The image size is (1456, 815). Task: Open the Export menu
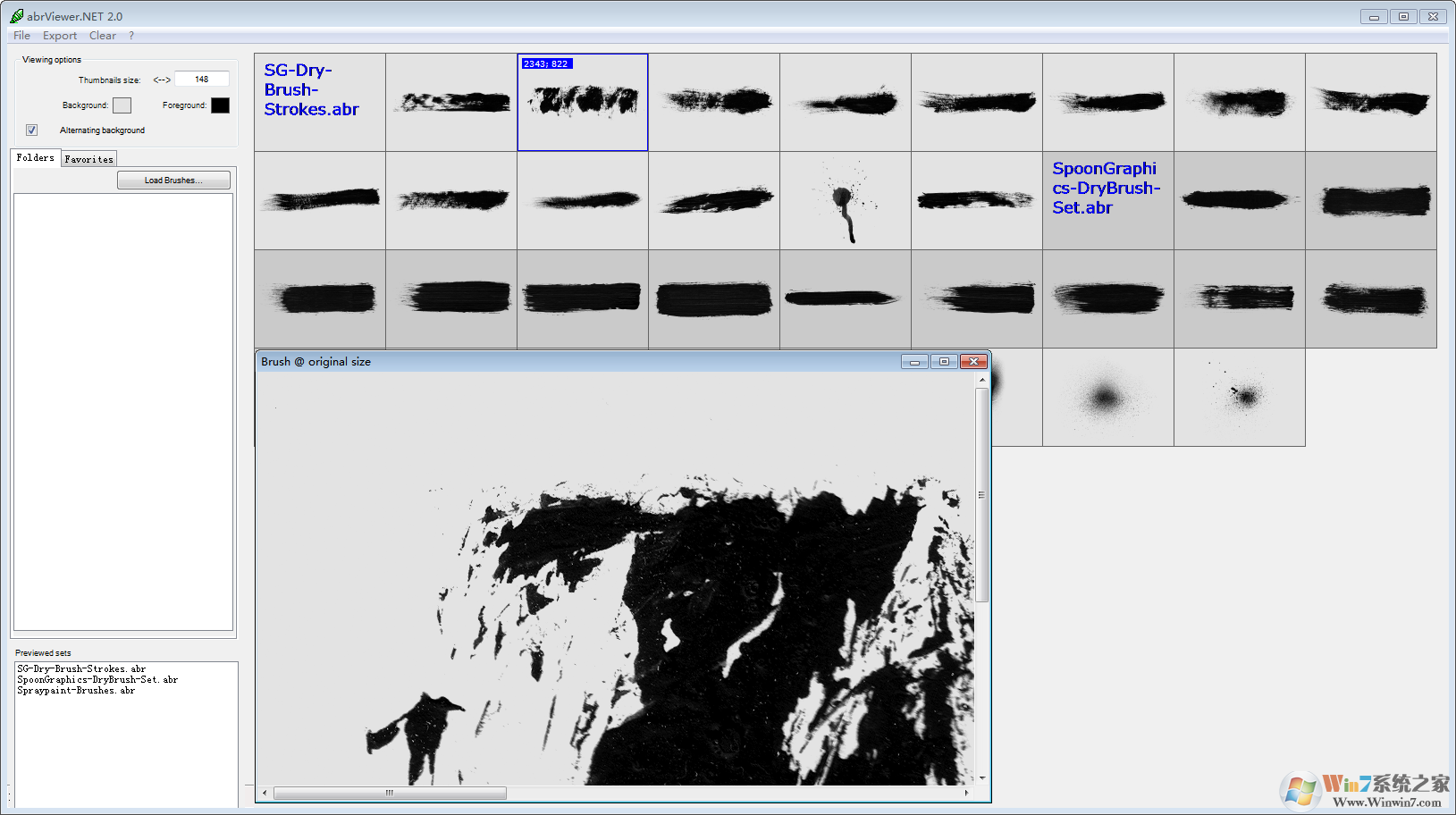60,36
